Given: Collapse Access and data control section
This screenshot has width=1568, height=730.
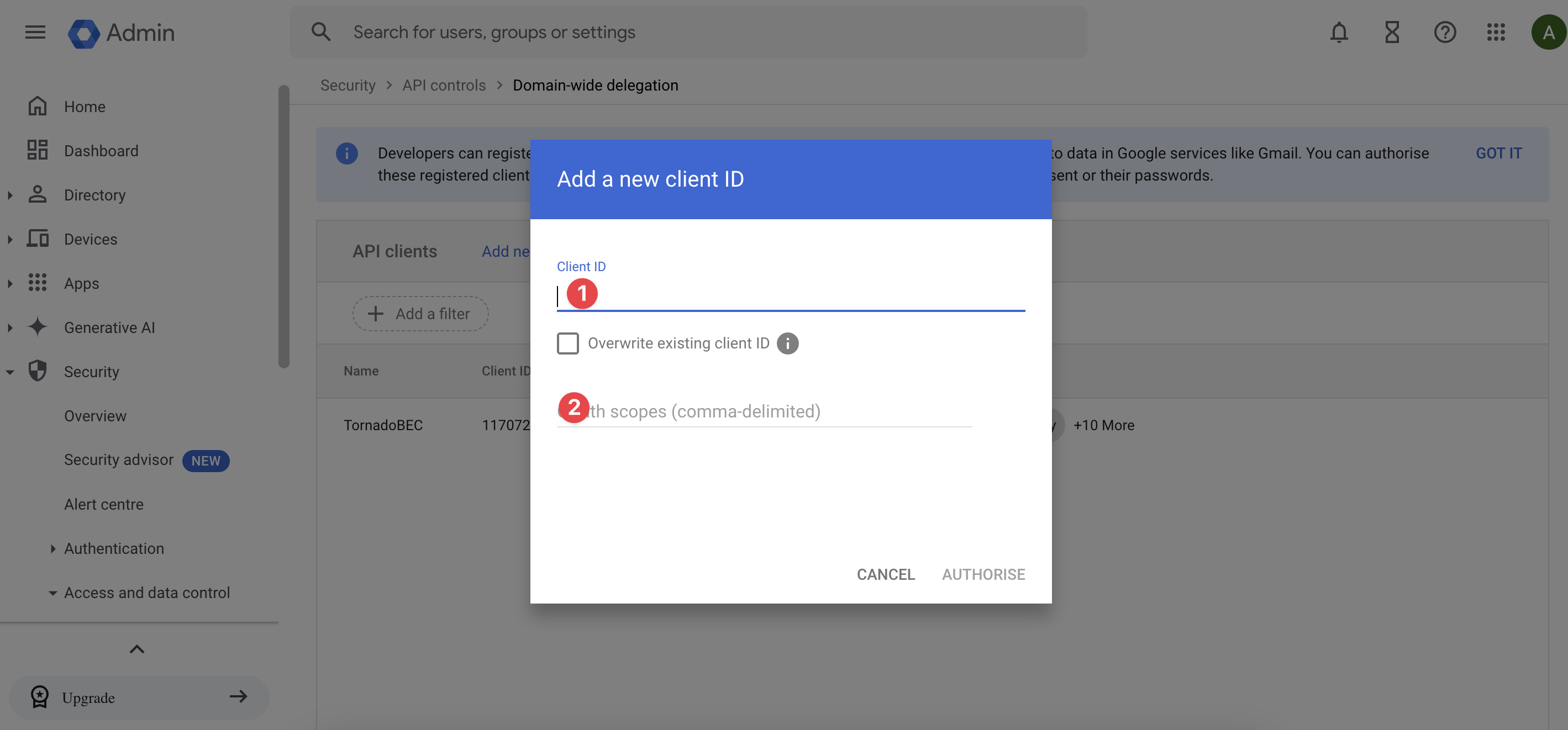Looking at the screenshot, I should [x=53, y=593].
